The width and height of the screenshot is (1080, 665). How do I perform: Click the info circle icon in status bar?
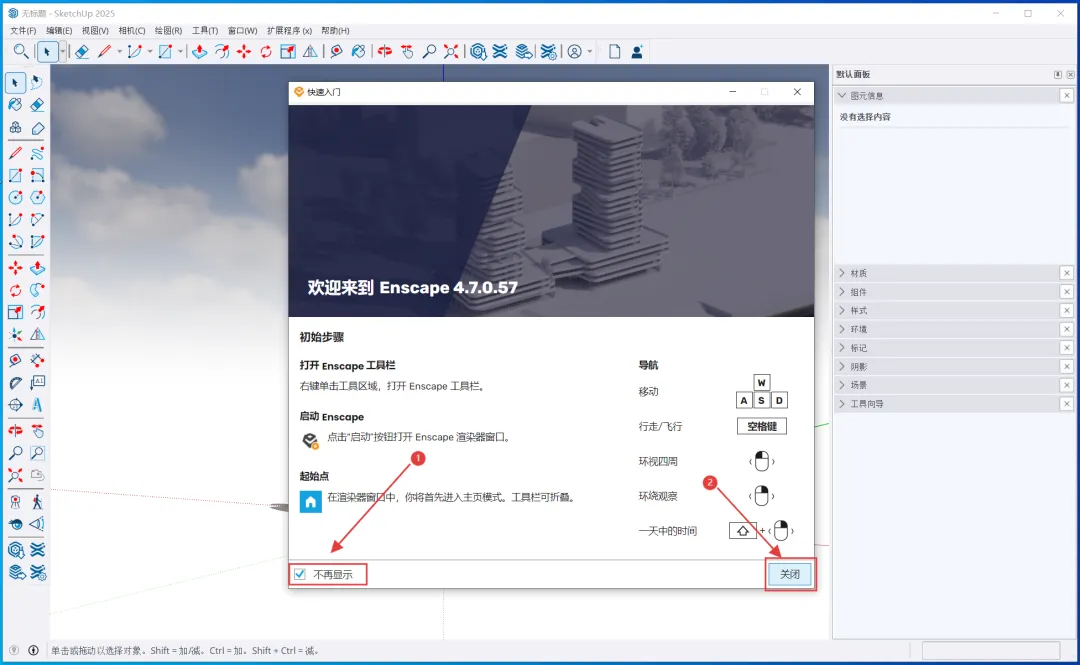point(33,650)
